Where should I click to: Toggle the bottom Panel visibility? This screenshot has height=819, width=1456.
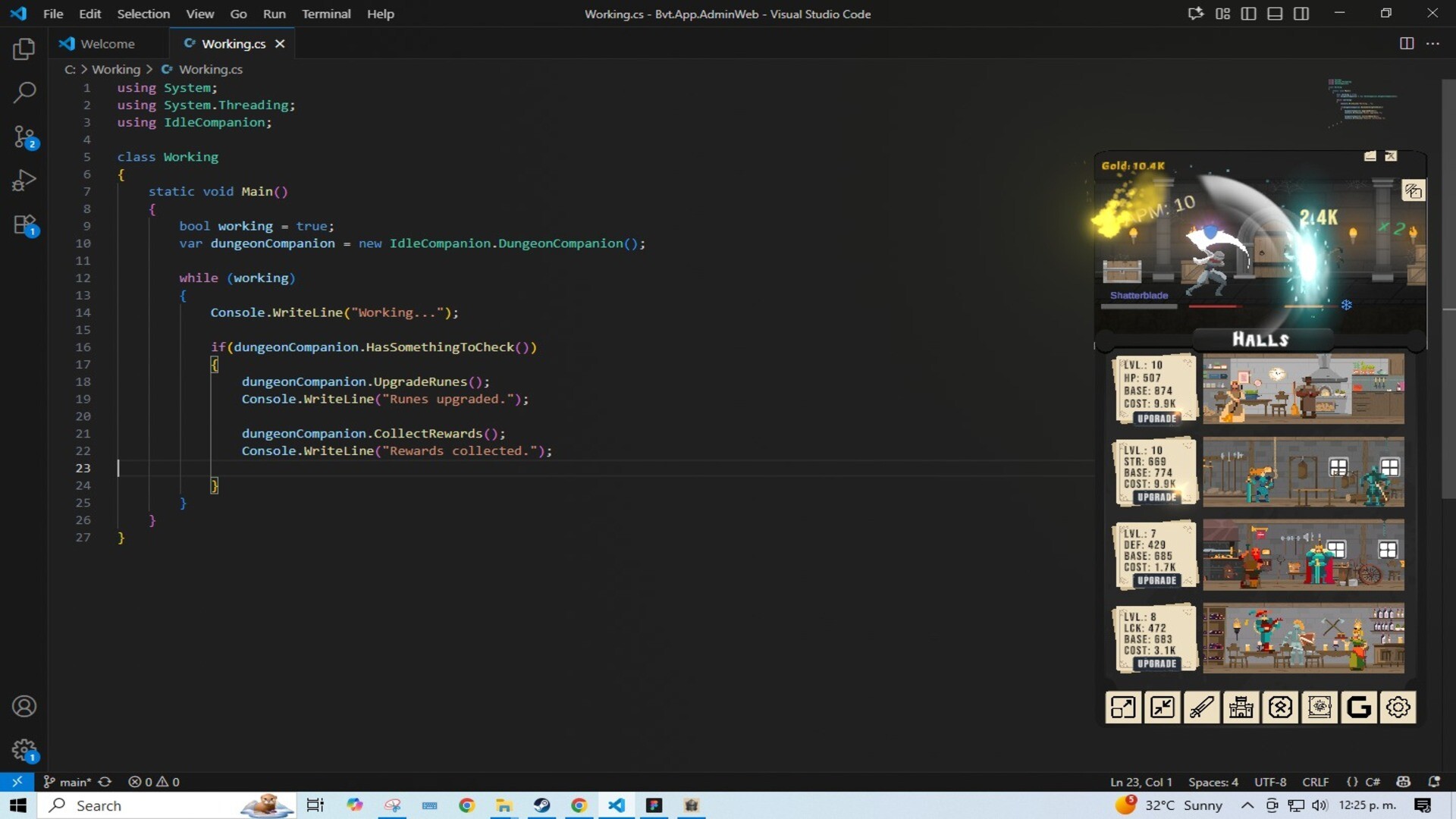point(1275,13)
